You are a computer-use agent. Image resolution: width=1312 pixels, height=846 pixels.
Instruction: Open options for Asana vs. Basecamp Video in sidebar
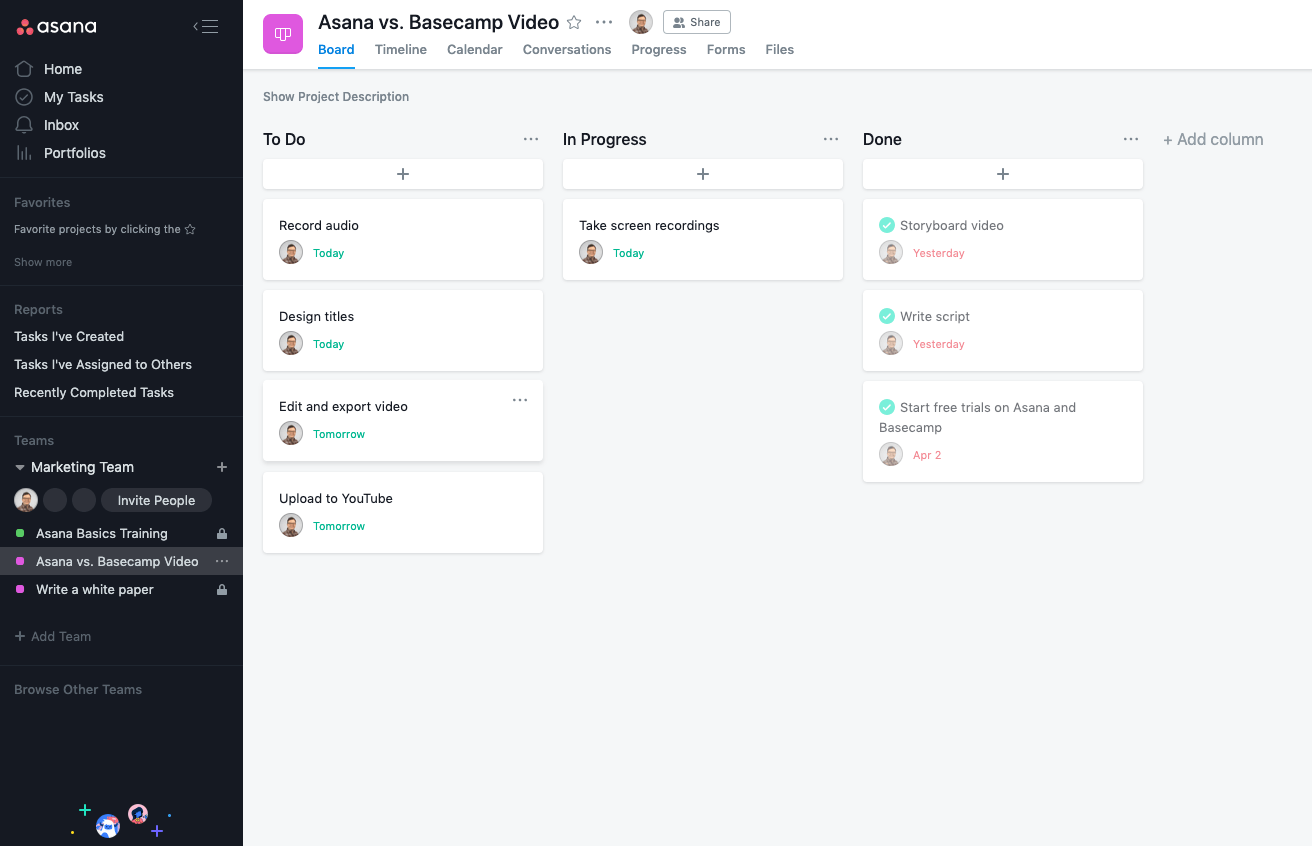click(x=222, y=561)
